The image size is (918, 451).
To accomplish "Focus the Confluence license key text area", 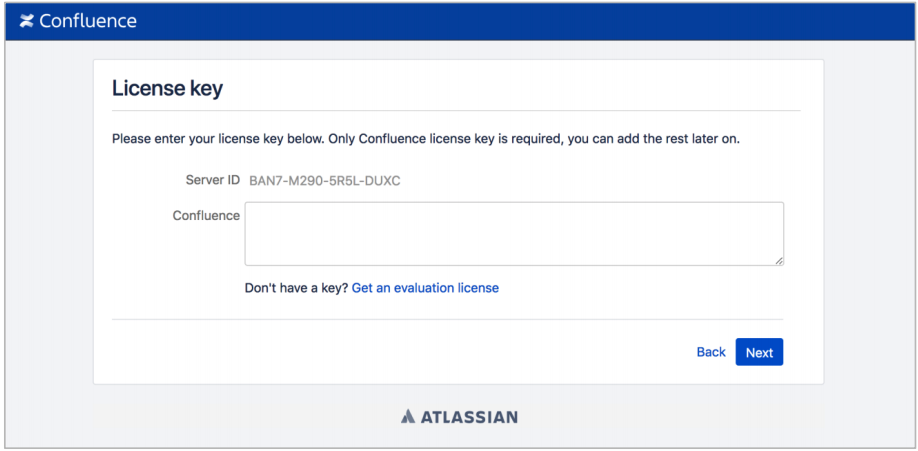I will [x=513, y=234].
